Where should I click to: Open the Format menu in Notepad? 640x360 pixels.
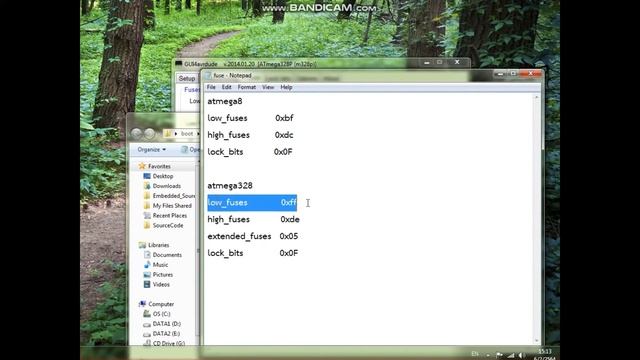(x=247, y=87)
